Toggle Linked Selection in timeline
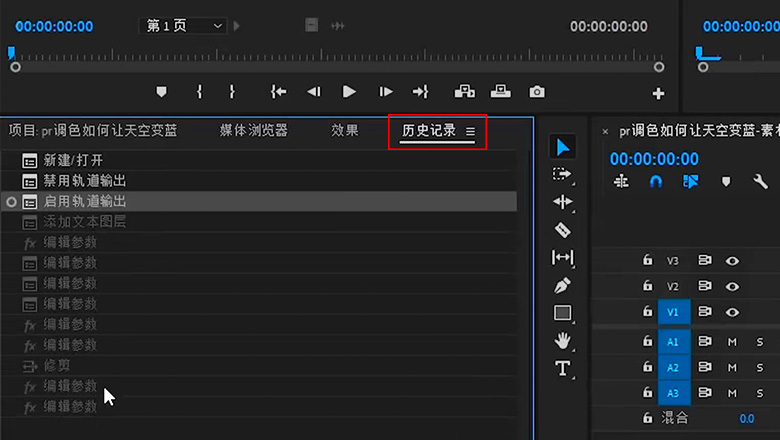The image size is (780, 440). [x=690, y=182]
